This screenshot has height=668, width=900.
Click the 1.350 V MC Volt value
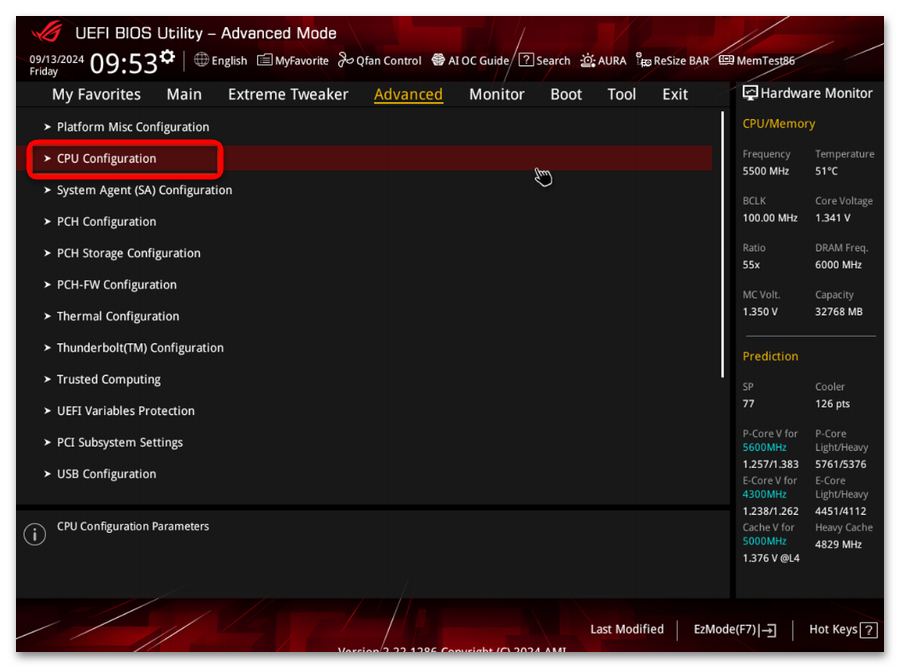point(760,312)
